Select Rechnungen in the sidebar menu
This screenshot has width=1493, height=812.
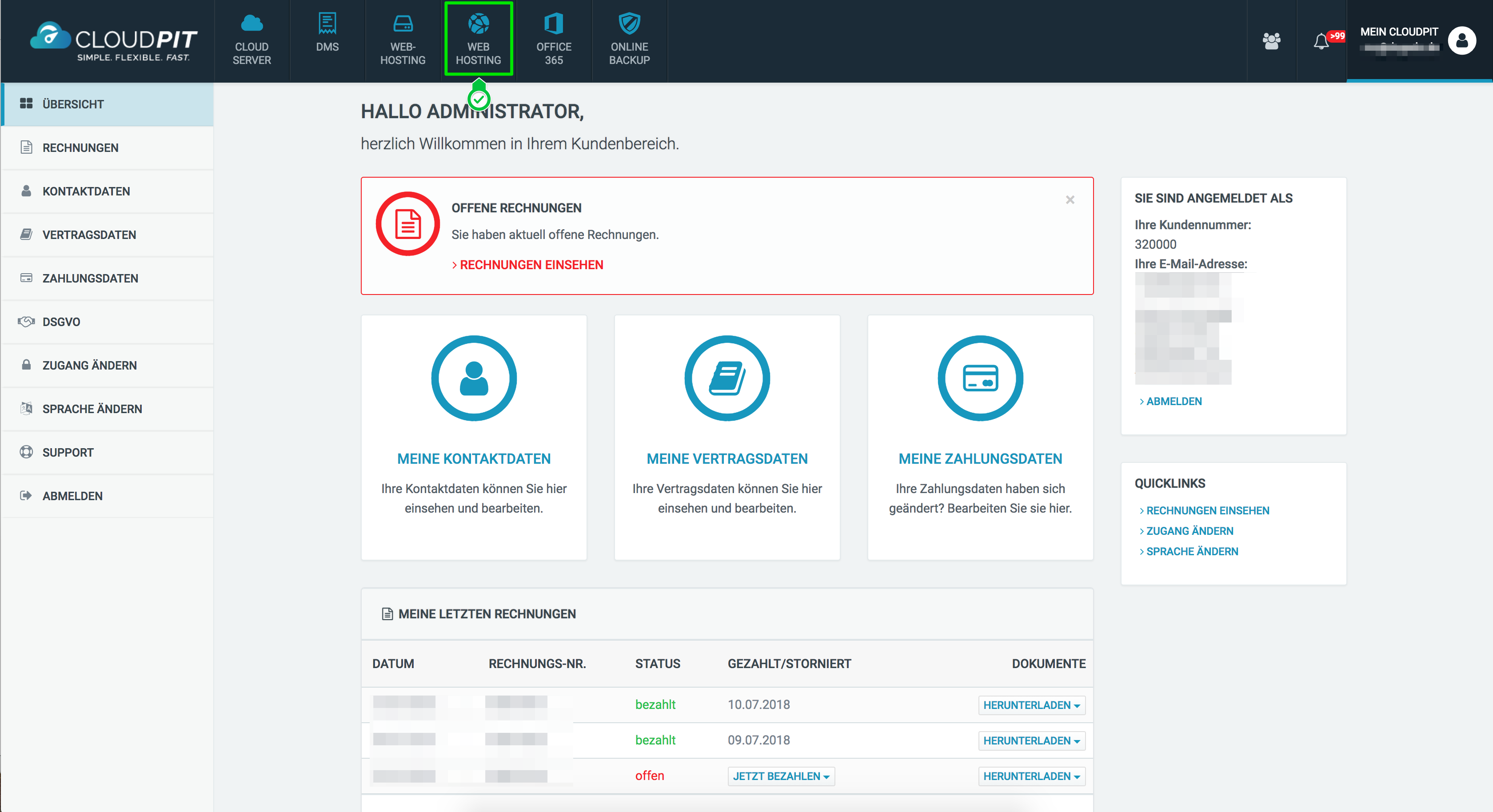(80, 148)
